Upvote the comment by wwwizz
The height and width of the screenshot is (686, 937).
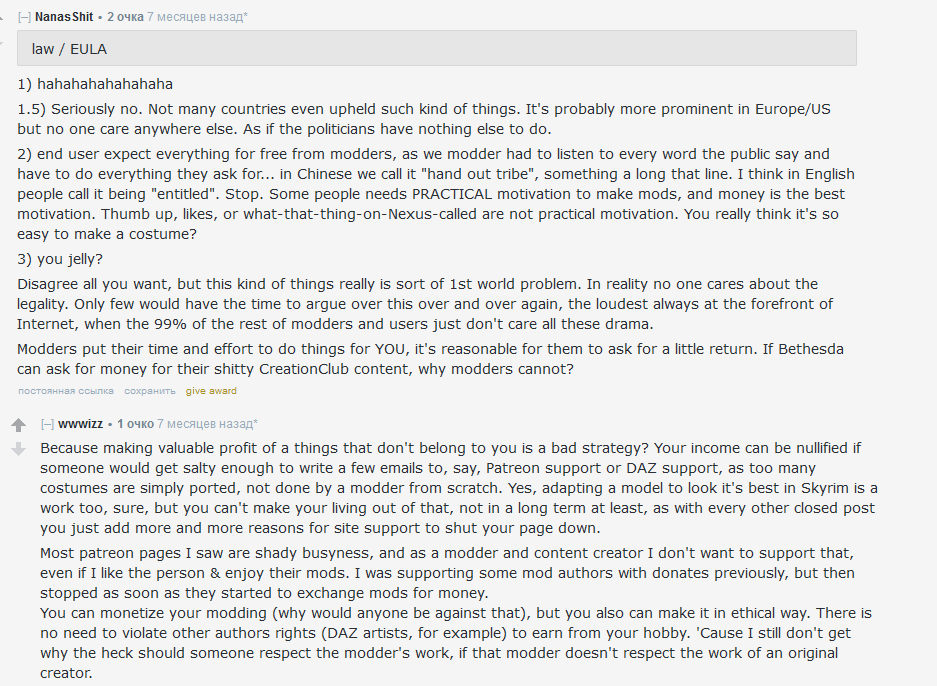click(18, 425)
